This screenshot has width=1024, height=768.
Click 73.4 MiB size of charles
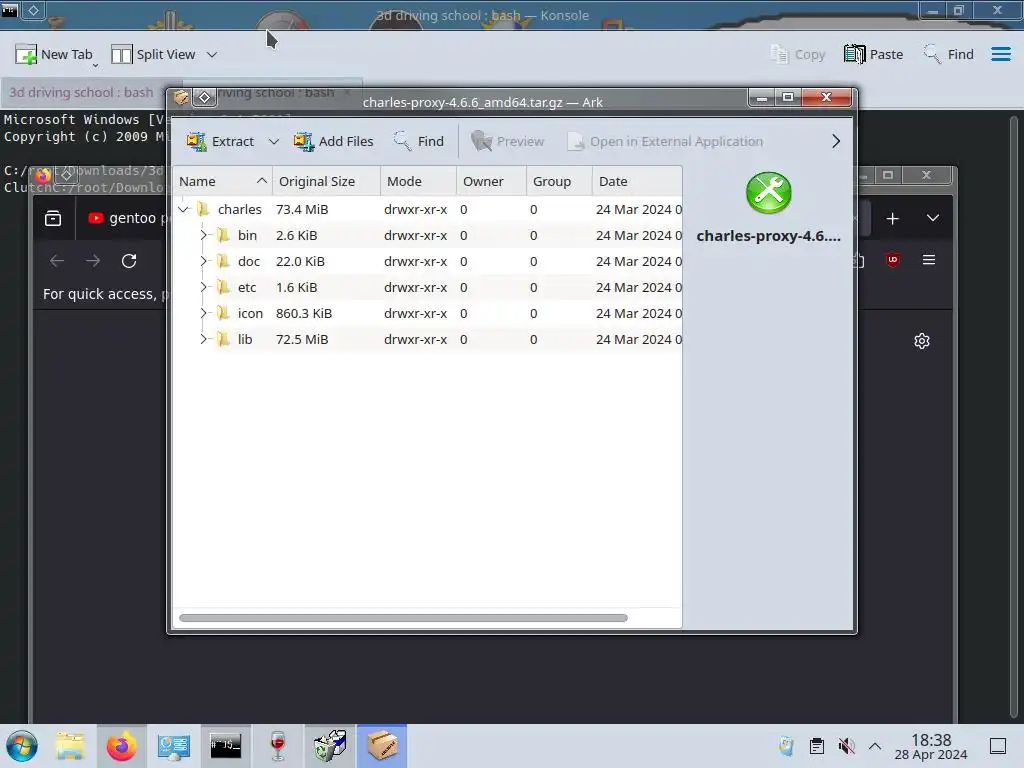[x=302, y=210]
